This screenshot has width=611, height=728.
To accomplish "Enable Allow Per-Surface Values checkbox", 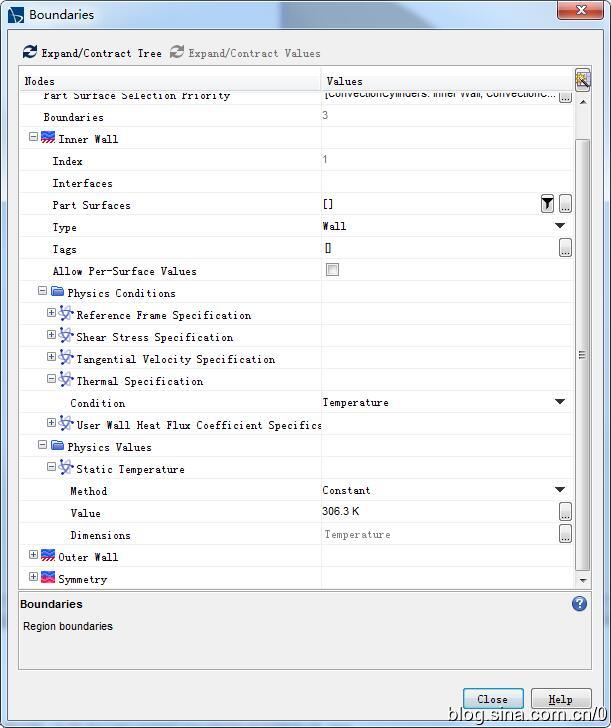I will pos(332,270).
